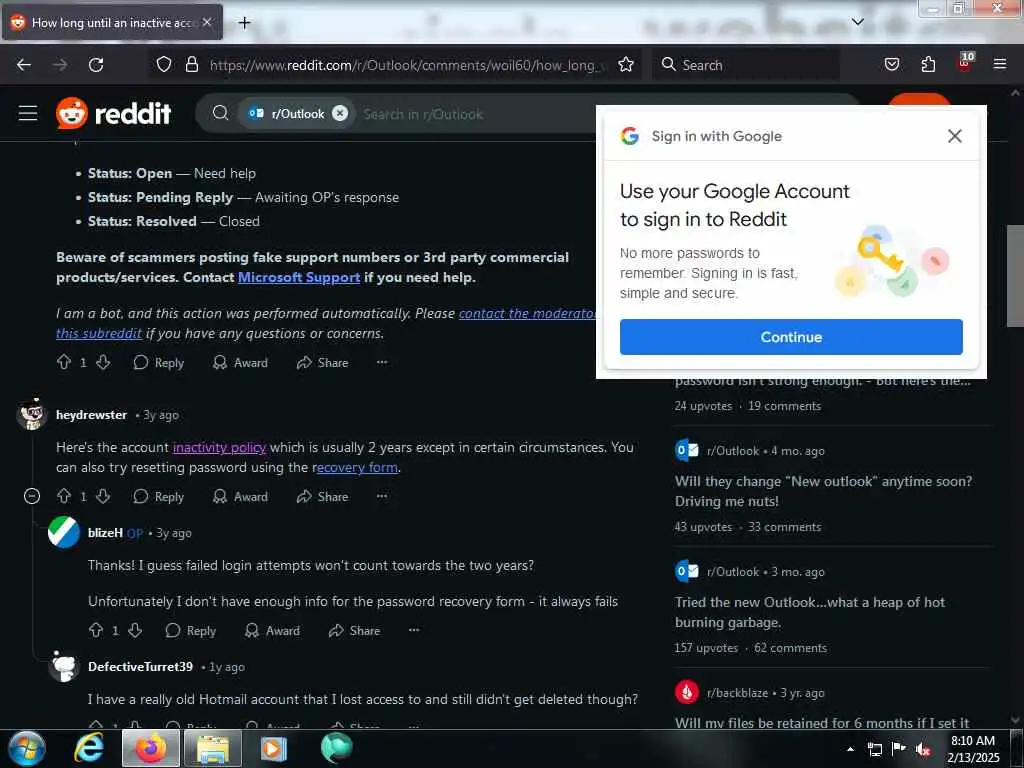Open more options on heydrewster's comment
The height and width of the screenshot is (768, 1024).
(382, 496)
